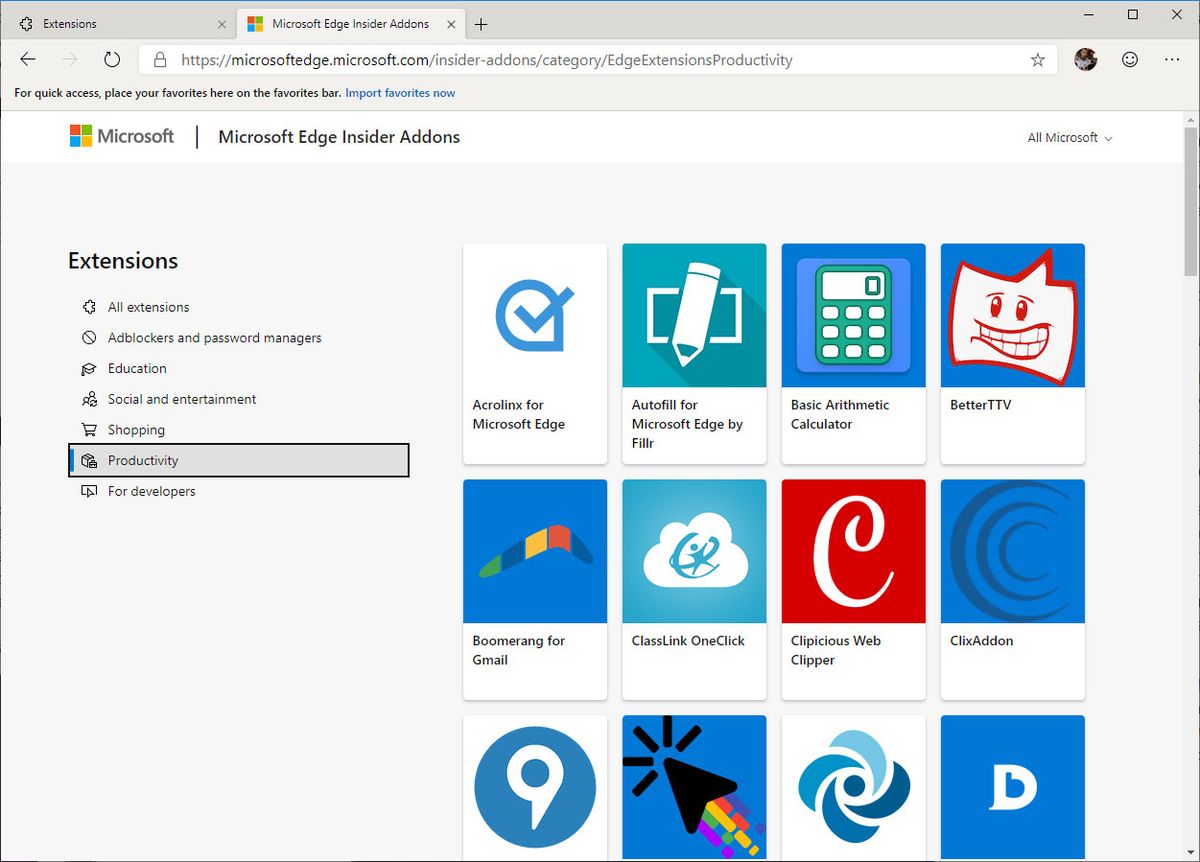
Task: Click the Education category icon
Action: 89,368
